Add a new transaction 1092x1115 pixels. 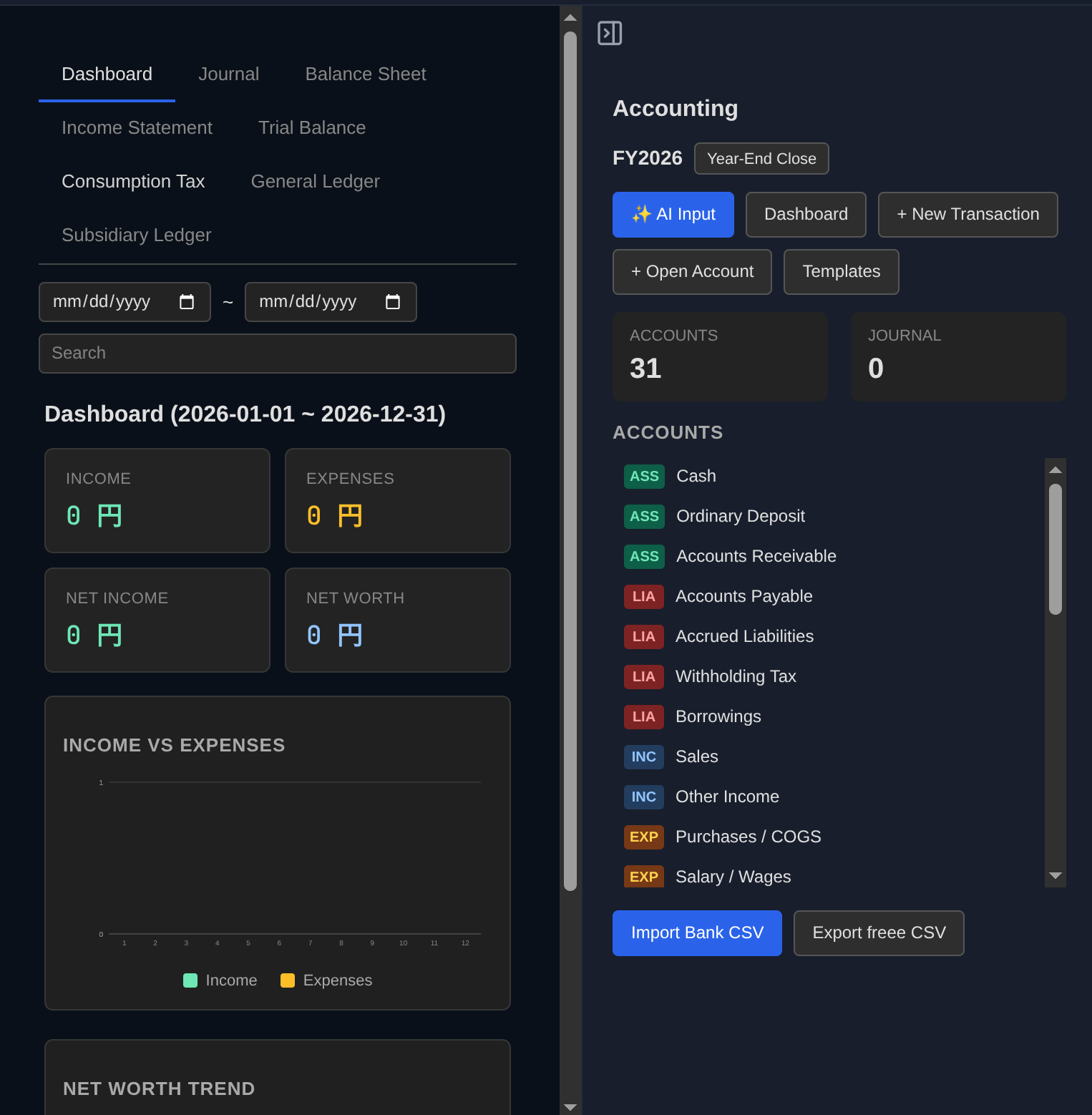coord(967,215)
